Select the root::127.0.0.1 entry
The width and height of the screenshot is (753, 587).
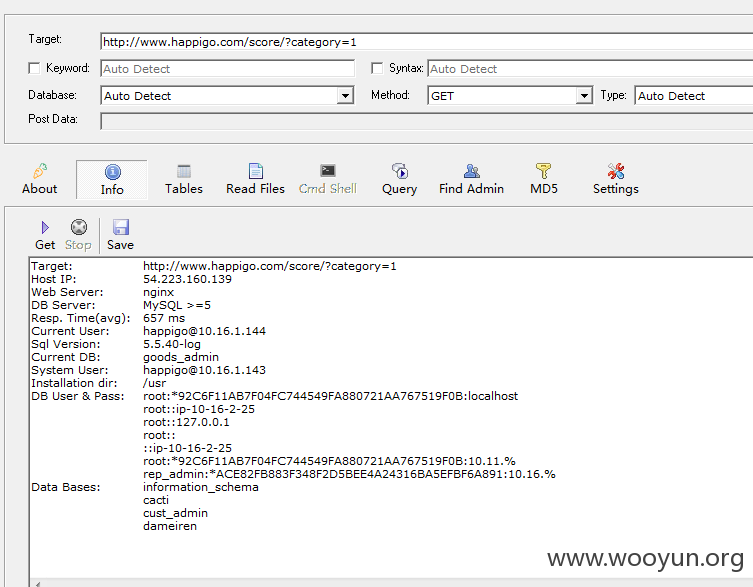(x=186, y=422)
